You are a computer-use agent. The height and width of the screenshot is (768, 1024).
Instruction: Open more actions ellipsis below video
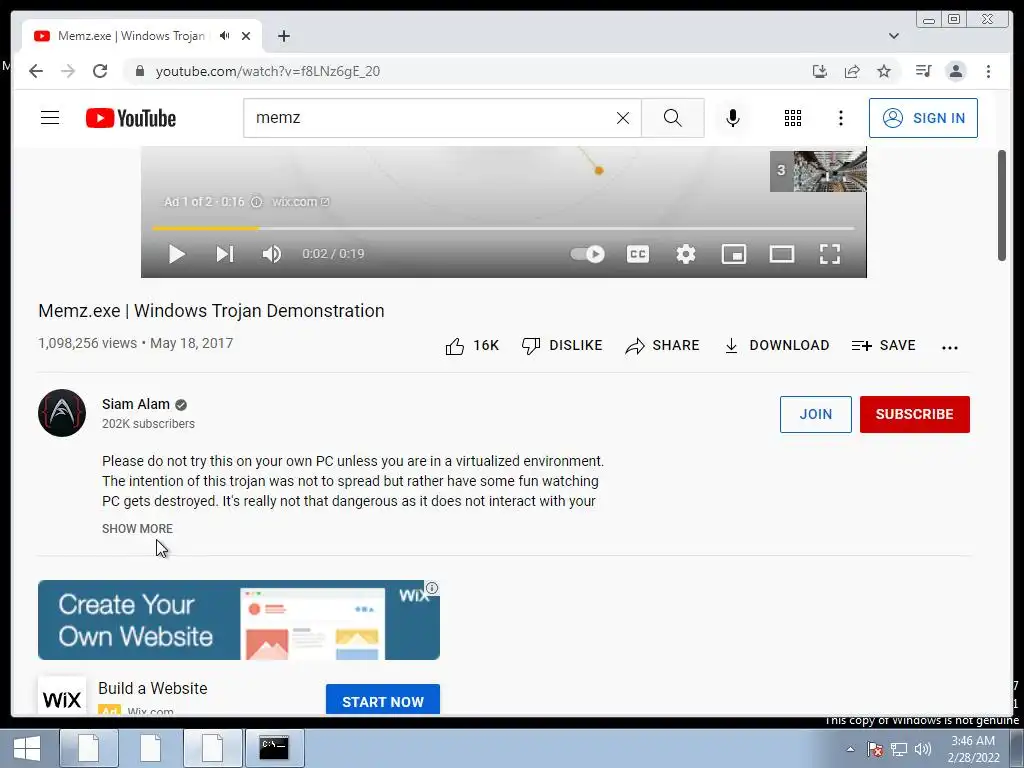point(950,347)
